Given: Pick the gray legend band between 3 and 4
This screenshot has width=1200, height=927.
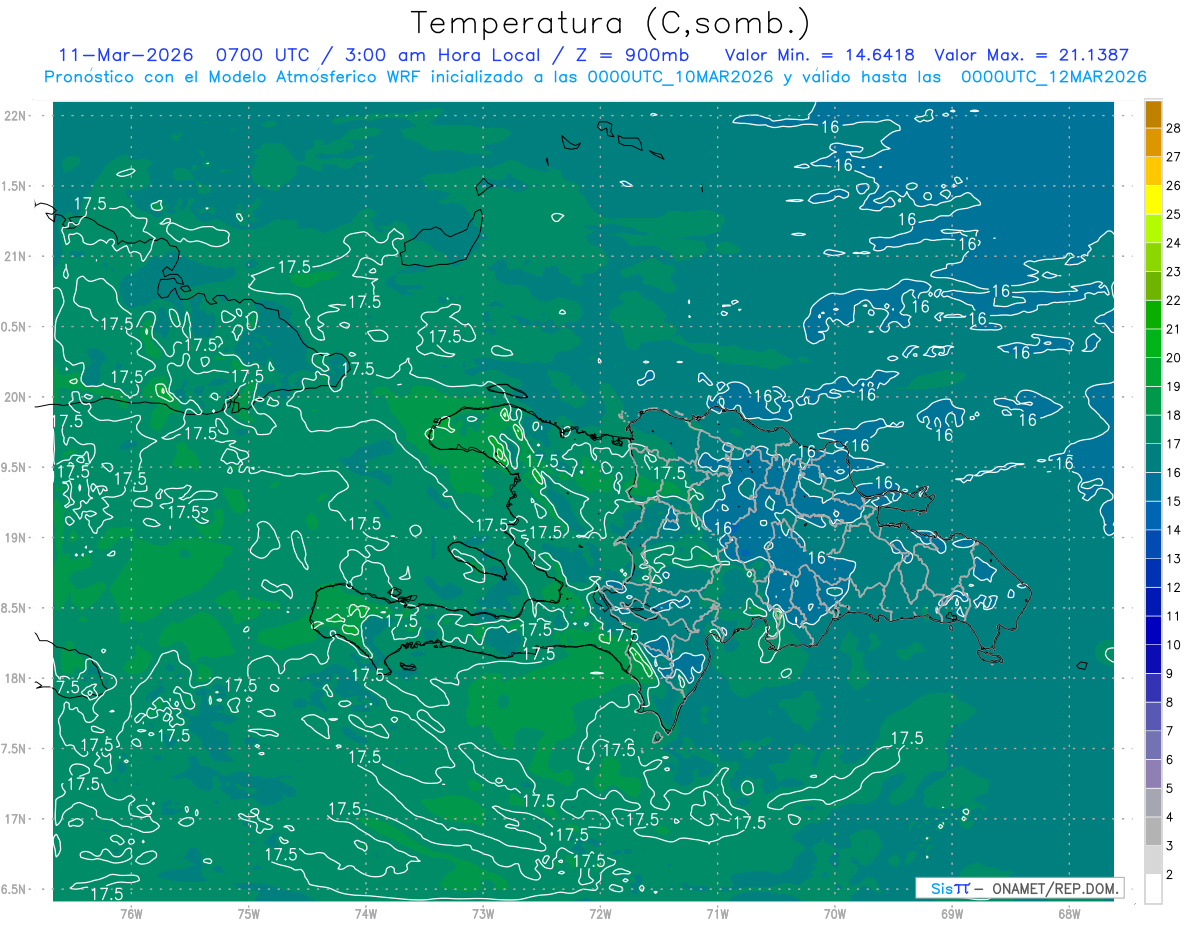Looking at the screenshot, I should coord(1153,831).
